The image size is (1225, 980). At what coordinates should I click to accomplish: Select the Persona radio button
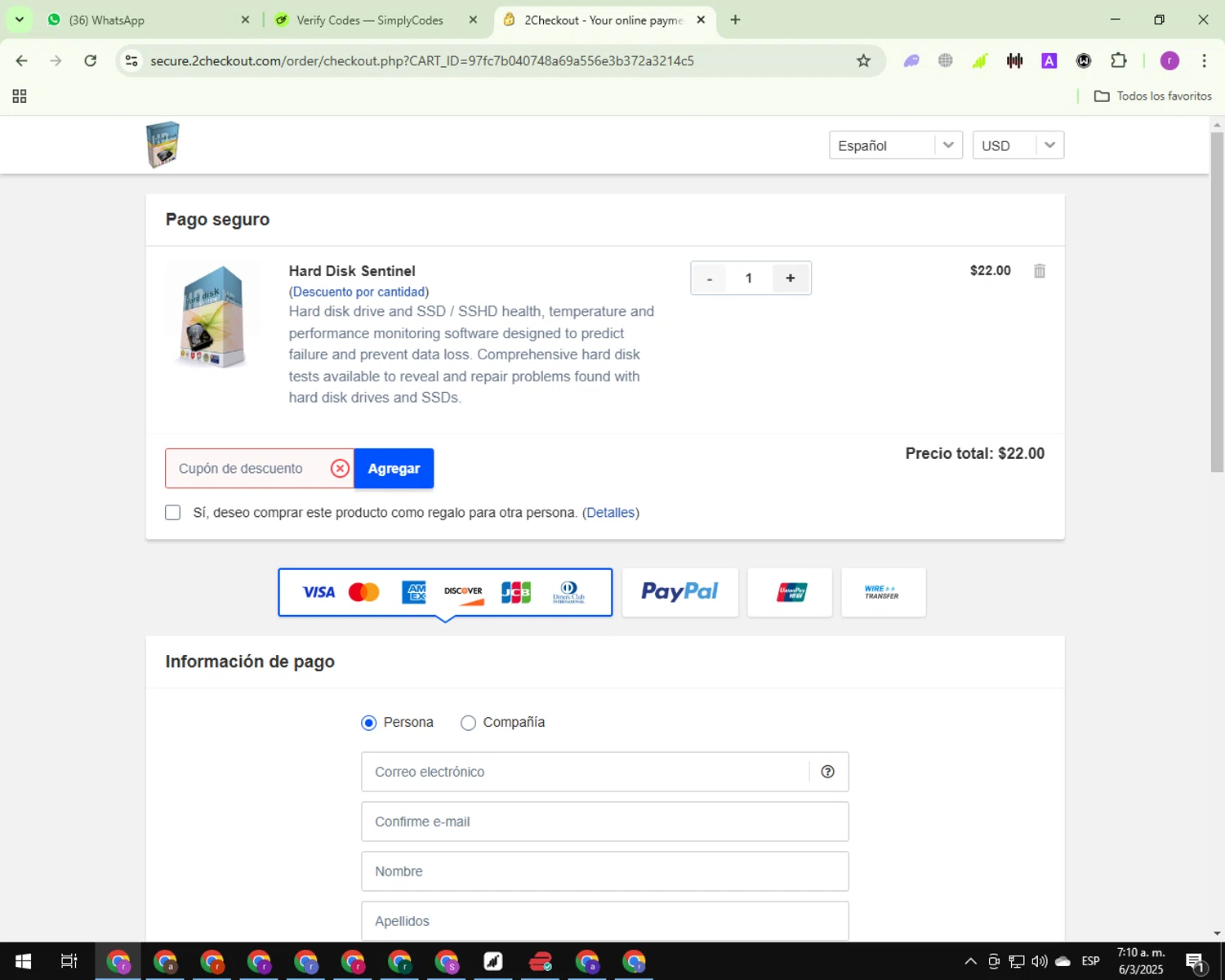click(x=369, y=723)
